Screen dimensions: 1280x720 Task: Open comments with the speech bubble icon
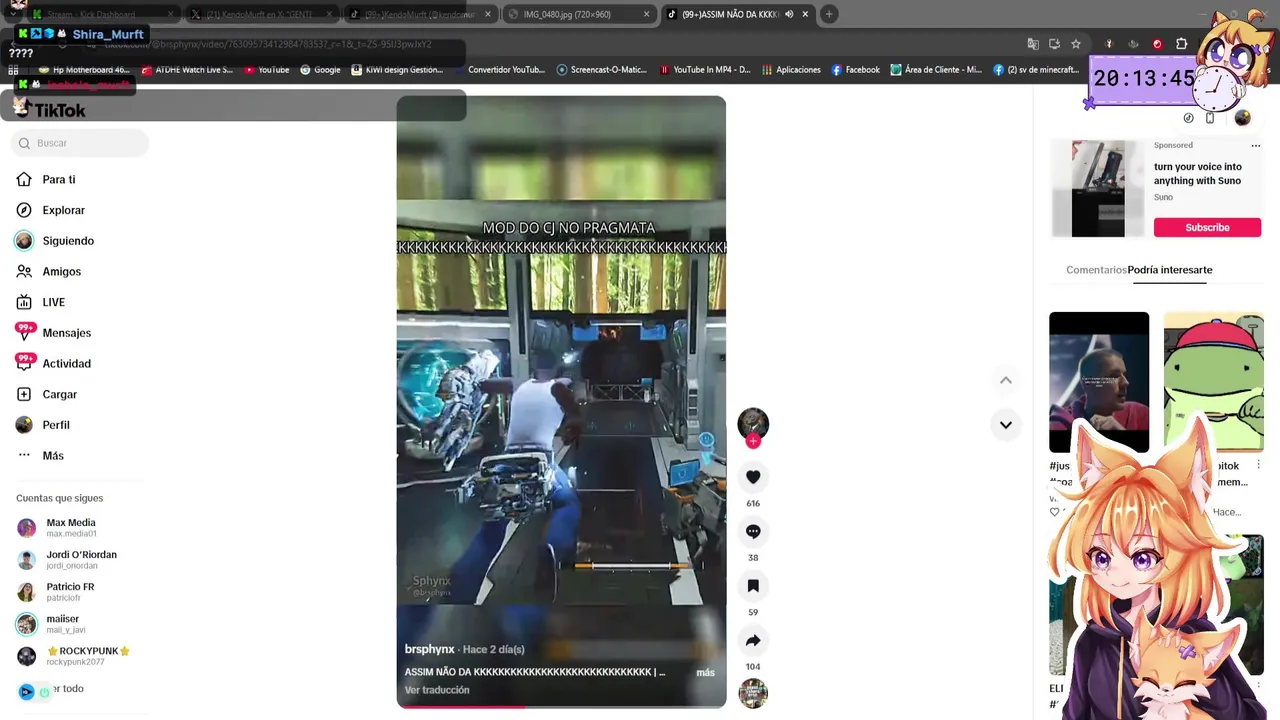pos(753,532)
